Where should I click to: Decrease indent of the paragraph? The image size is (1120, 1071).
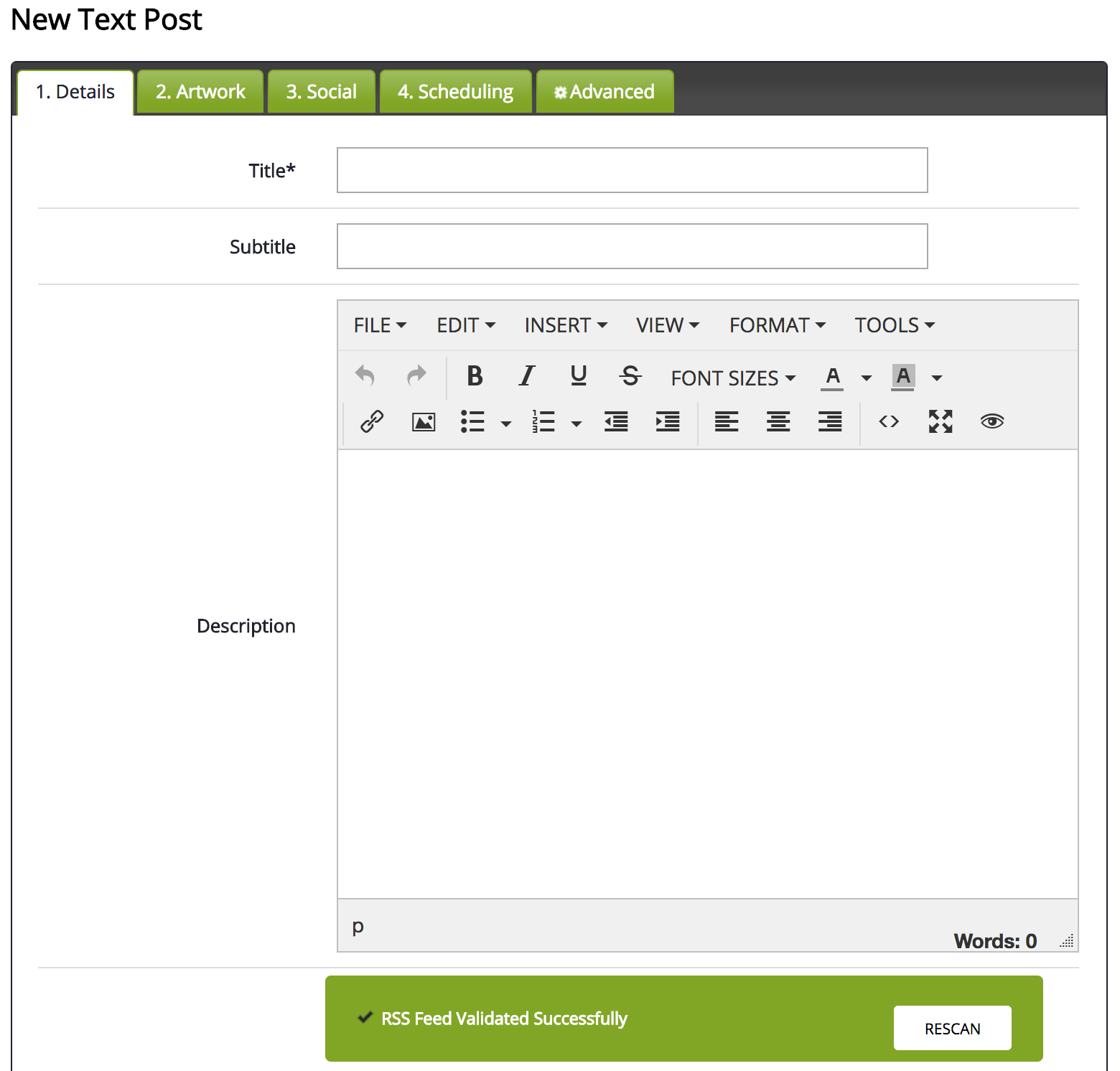coord(616,421)
